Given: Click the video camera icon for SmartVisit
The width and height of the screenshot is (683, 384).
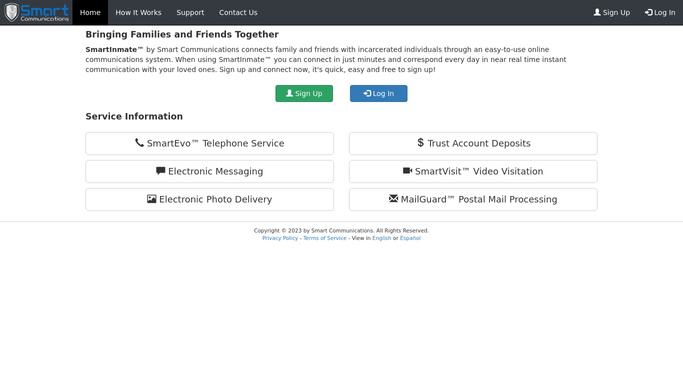Looking at the screenshot, I should coord(407,171).
